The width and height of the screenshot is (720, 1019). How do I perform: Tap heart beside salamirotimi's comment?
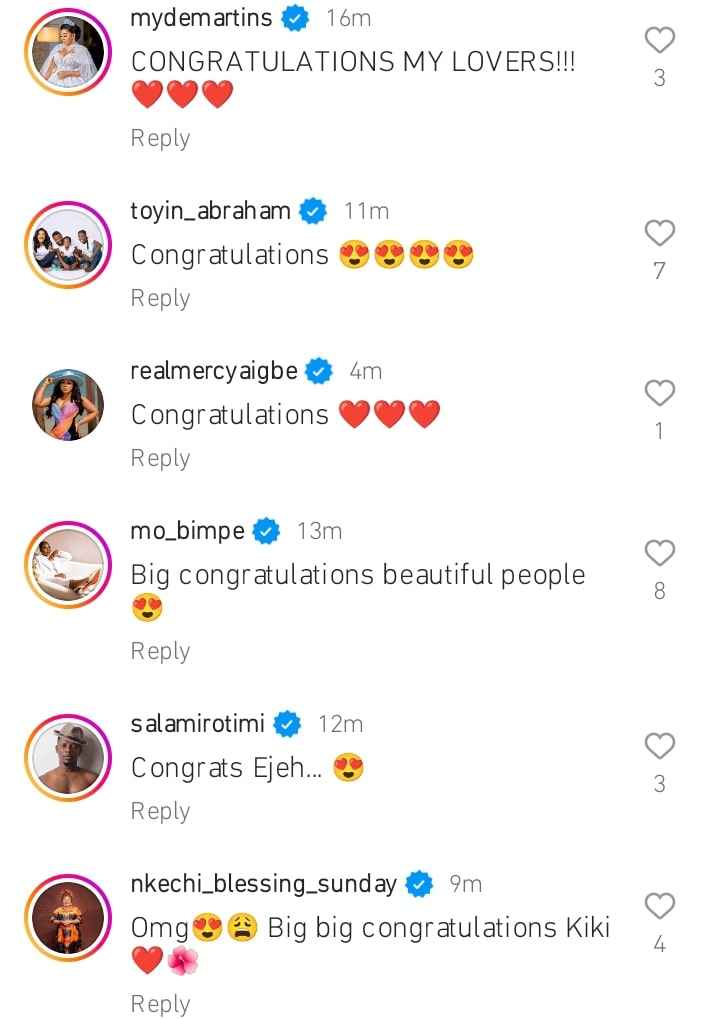point(660,745)
